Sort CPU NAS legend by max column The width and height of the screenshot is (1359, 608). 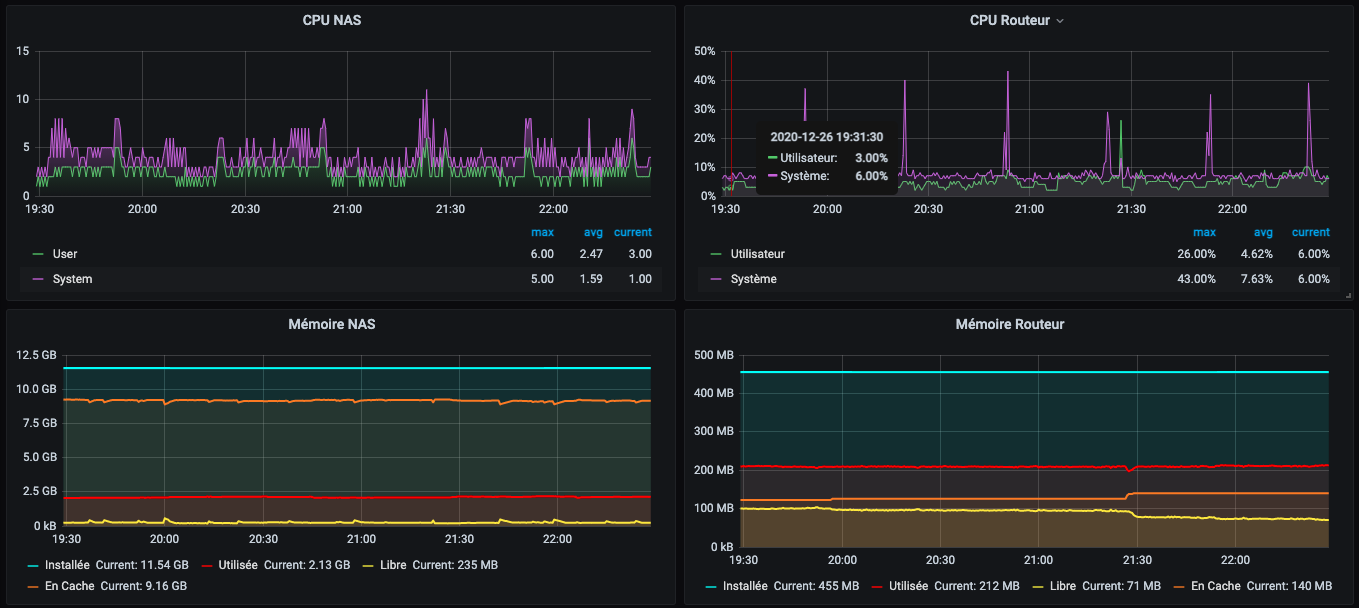(542, 232)
